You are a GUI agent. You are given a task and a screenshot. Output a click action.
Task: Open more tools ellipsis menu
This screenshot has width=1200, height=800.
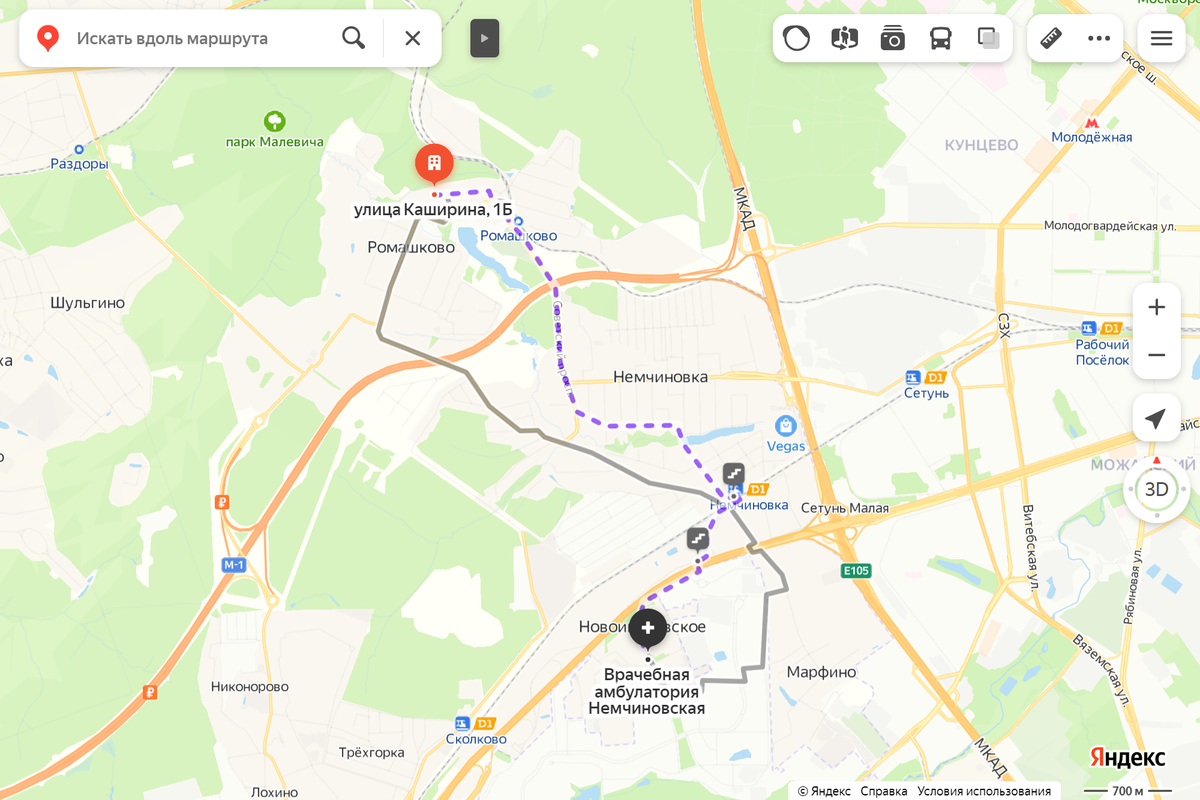1099,38
